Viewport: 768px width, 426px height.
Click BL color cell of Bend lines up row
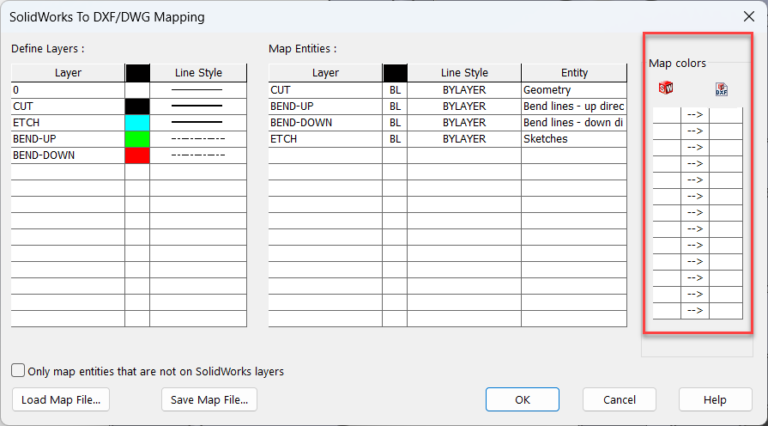[x=395, y=106]
